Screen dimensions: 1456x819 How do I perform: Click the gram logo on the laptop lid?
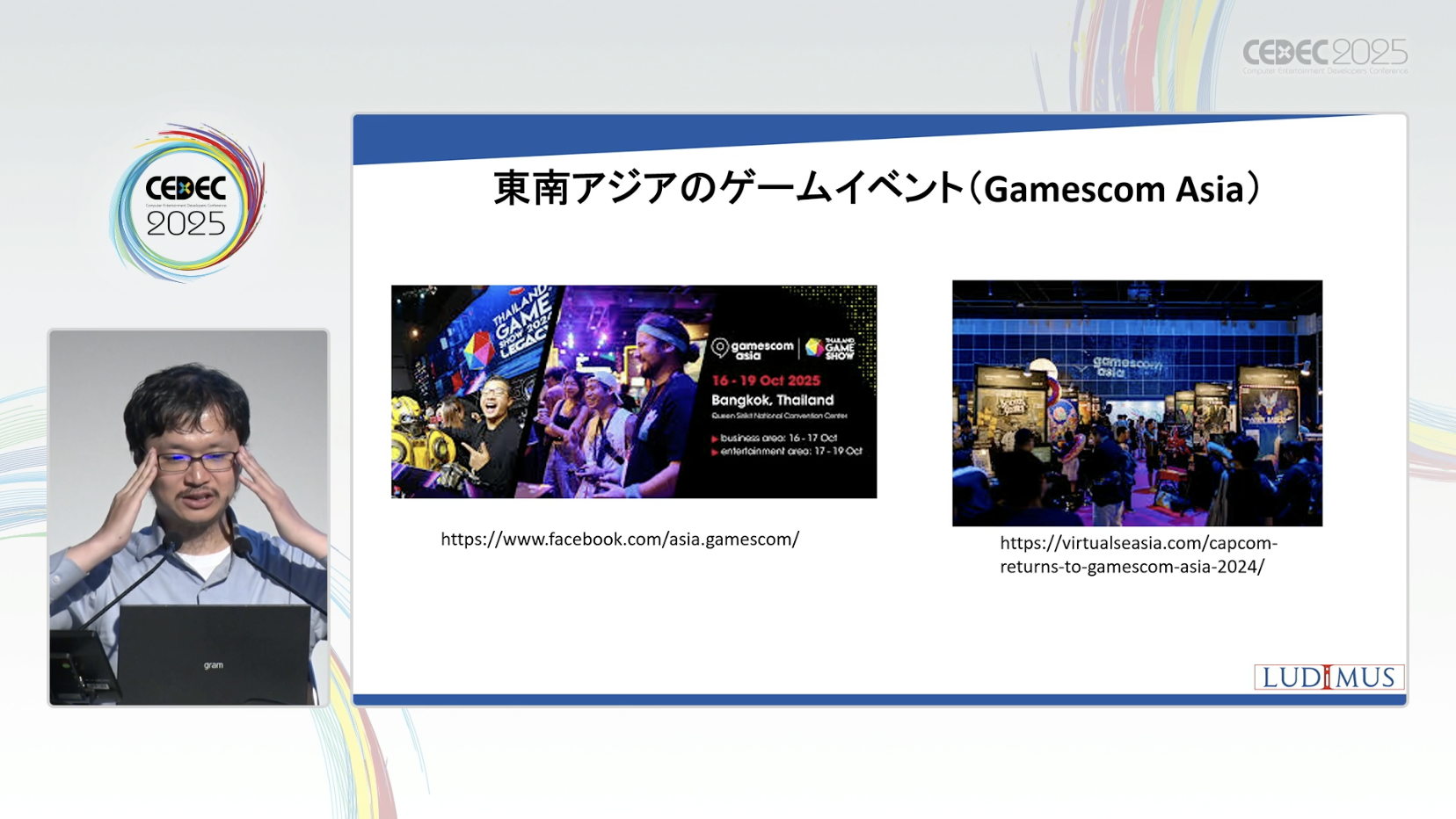pos(214,665)
